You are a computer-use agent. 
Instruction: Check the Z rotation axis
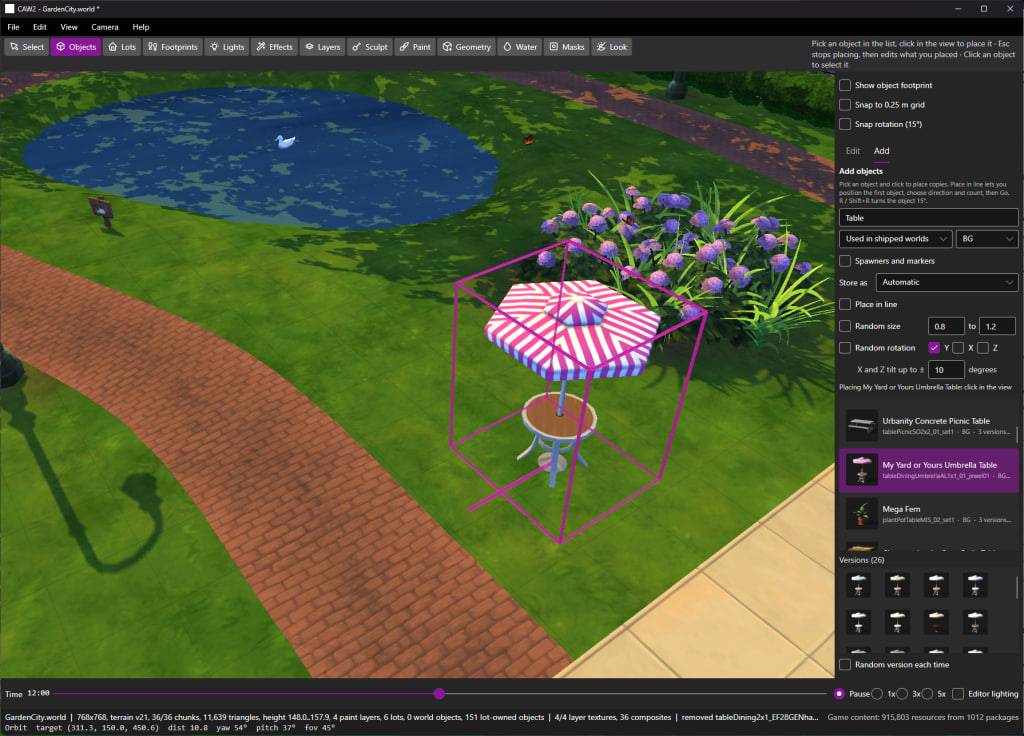click(x=983, y=348)
